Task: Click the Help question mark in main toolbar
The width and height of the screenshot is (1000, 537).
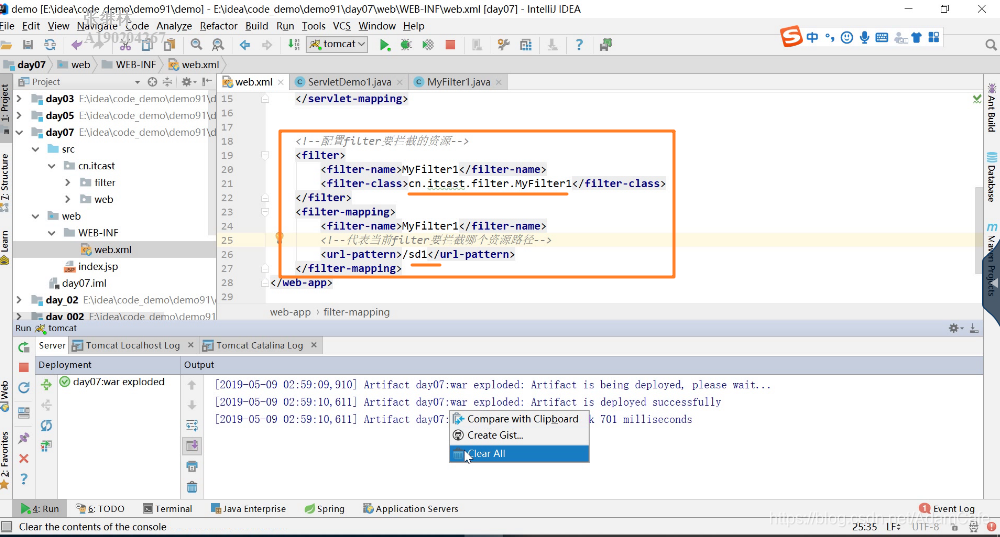Action: [578, 45]
